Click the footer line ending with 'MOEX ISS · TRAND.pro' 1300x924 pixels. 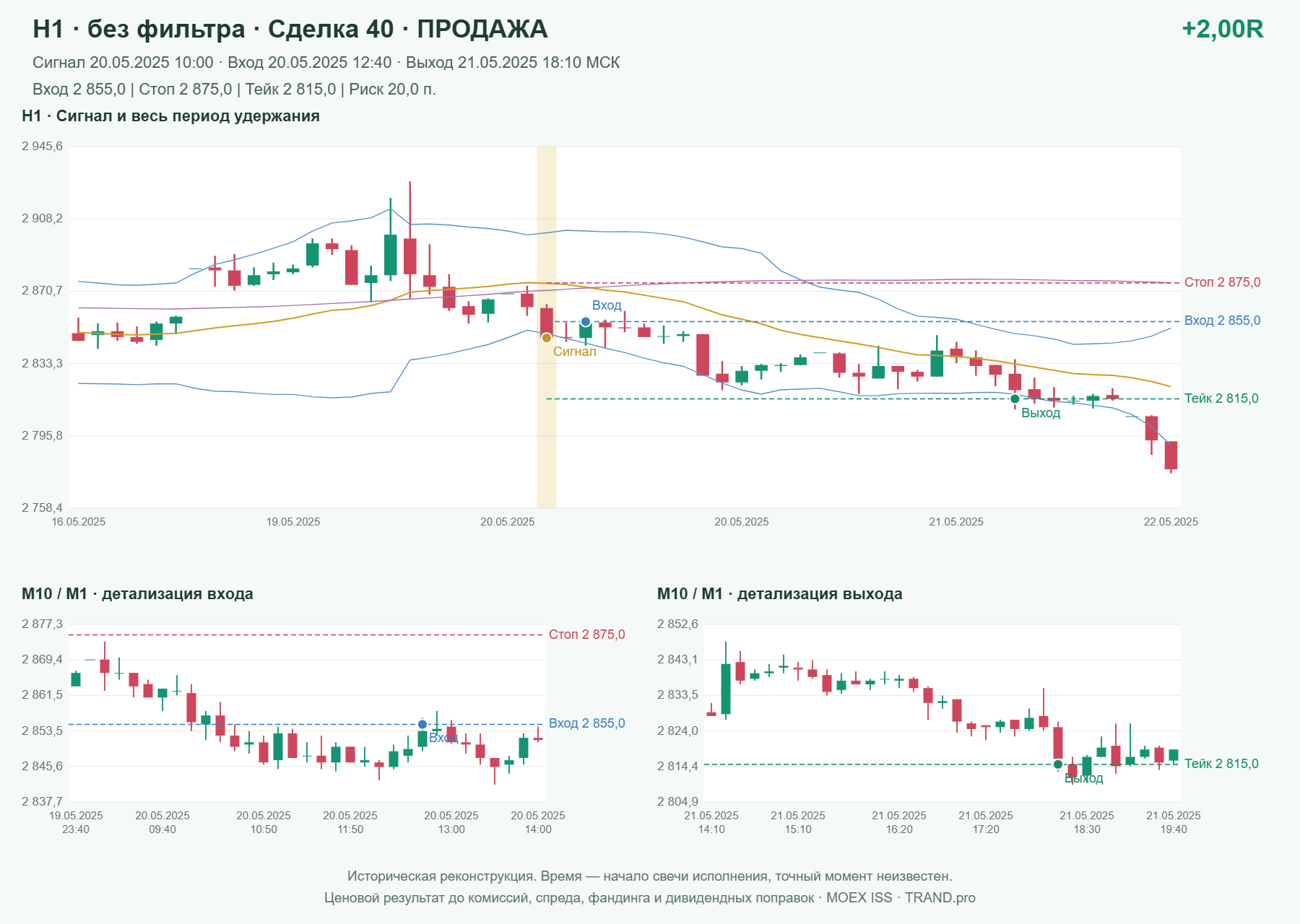[x=650, y=898]
